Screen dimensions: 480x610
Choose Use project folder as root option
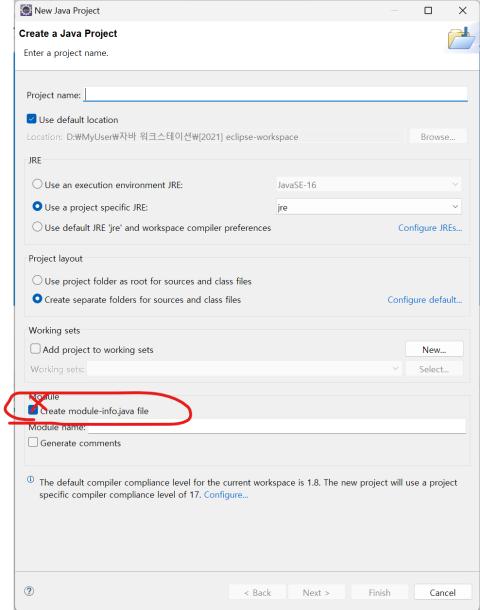click(x=37, y=280)
